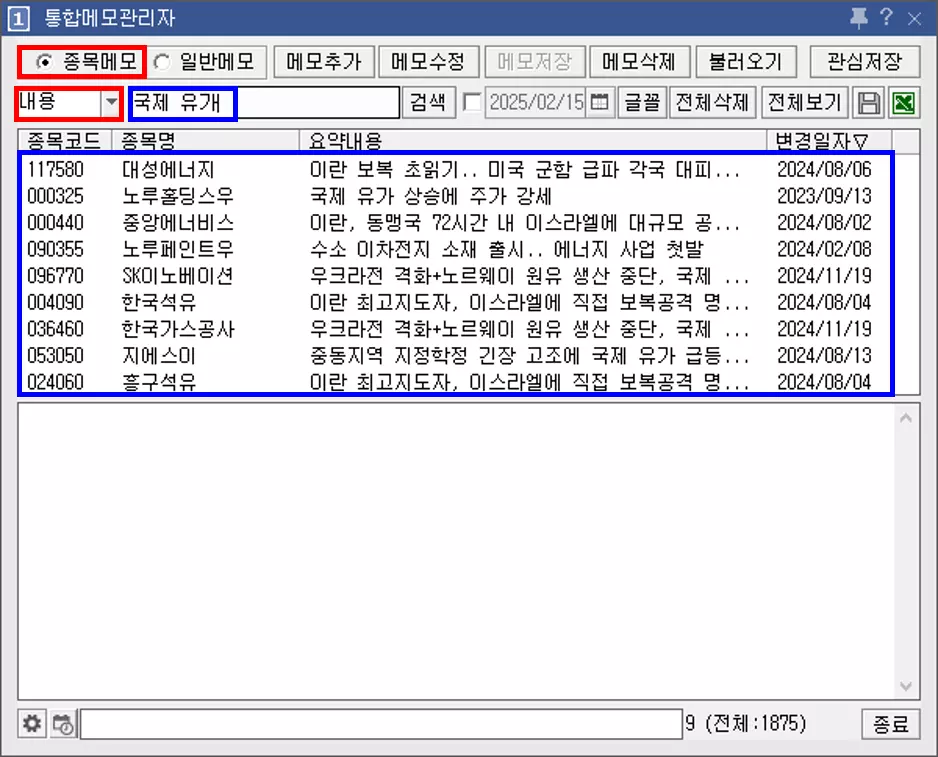Click the search keyword input field
Image resolution: width=938 pixels, height=757 pixels.
tap(264, 103)
